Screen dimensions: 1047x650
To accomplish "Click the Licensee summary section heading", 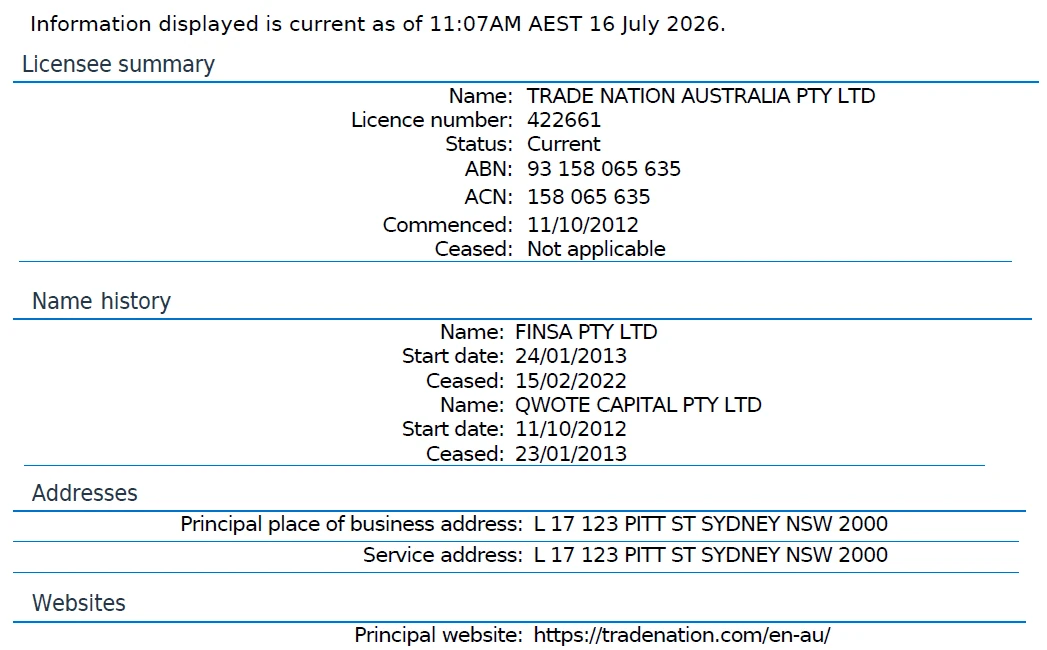I will tap(118, 64).
